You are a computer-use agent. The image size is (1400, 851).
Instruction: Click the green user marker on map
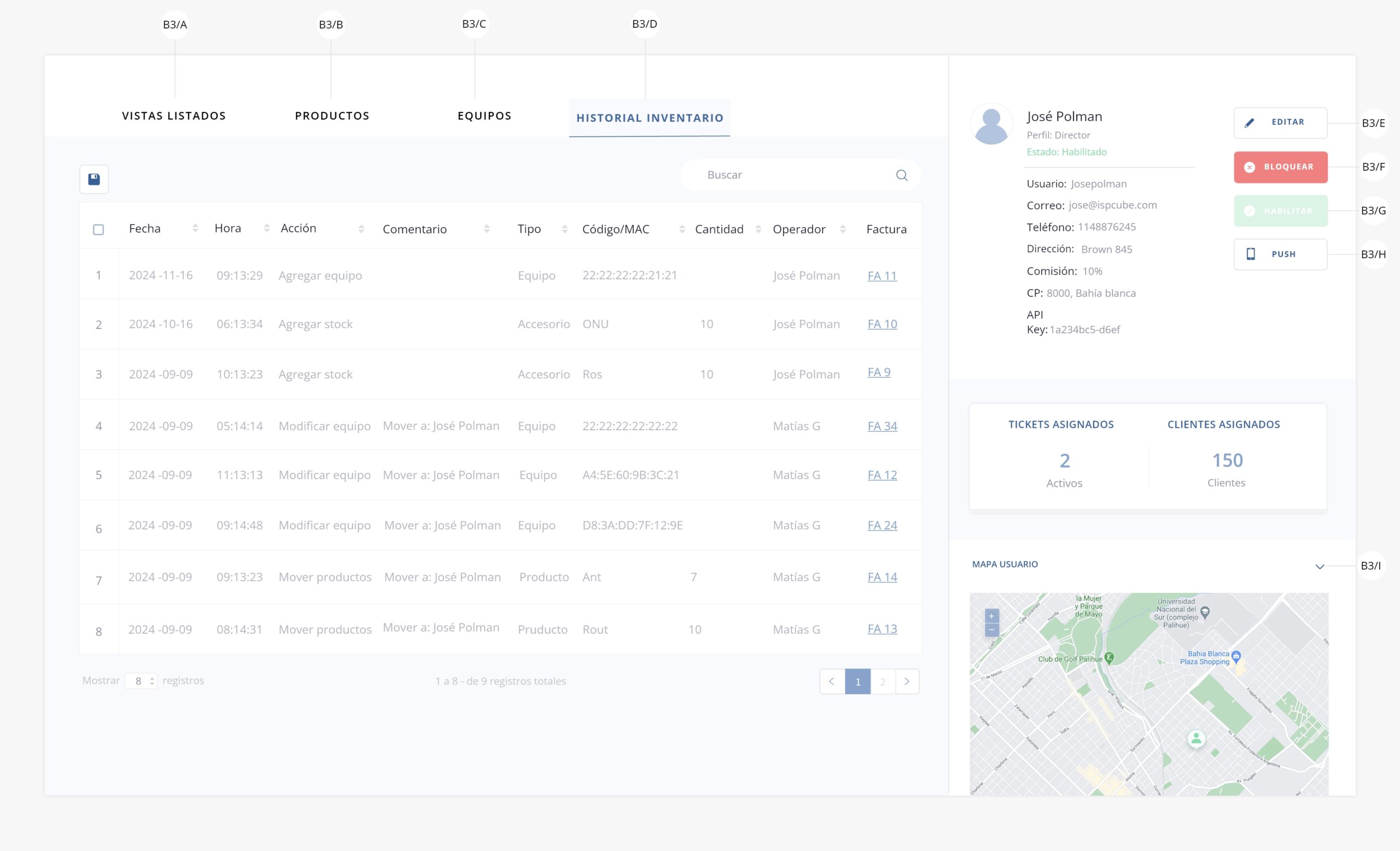tap(1196, 738)
